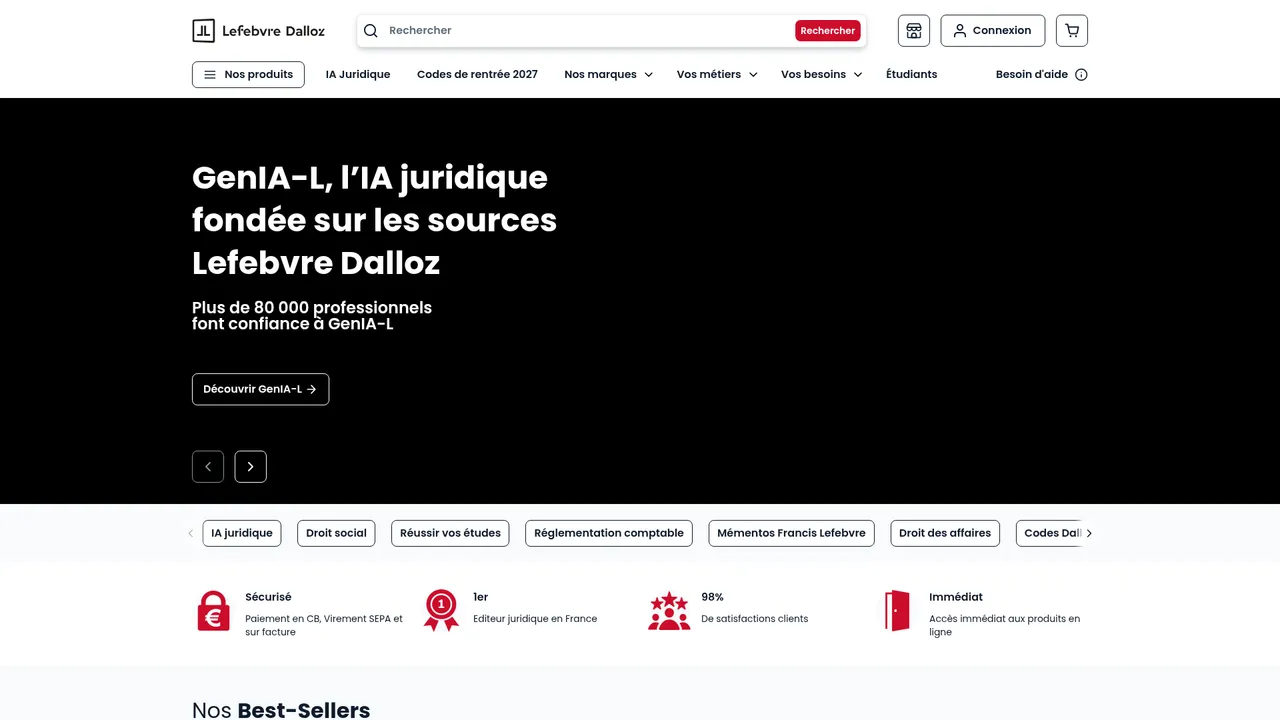This screenshot has width=1280, height=720.
Task: Click the red Rechercher button
Action: (828, 31)
